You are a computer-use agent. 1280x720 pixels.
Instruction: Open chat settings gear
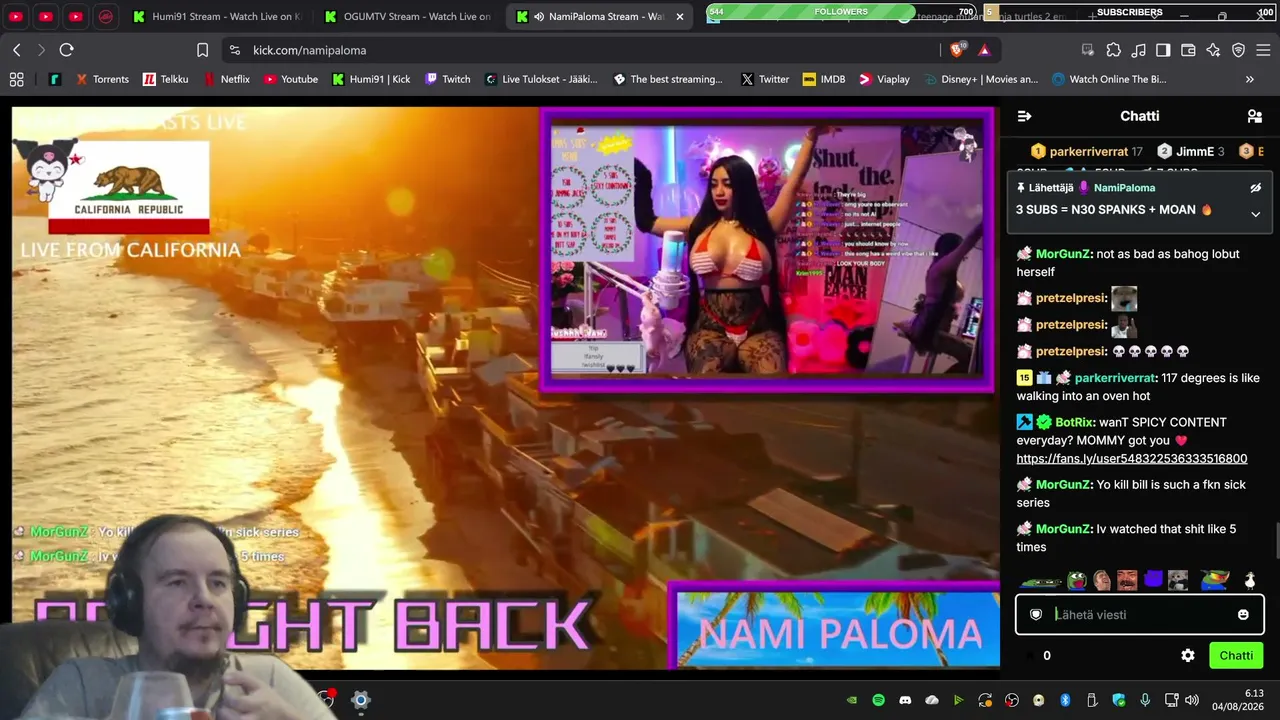coord(1188,656)
